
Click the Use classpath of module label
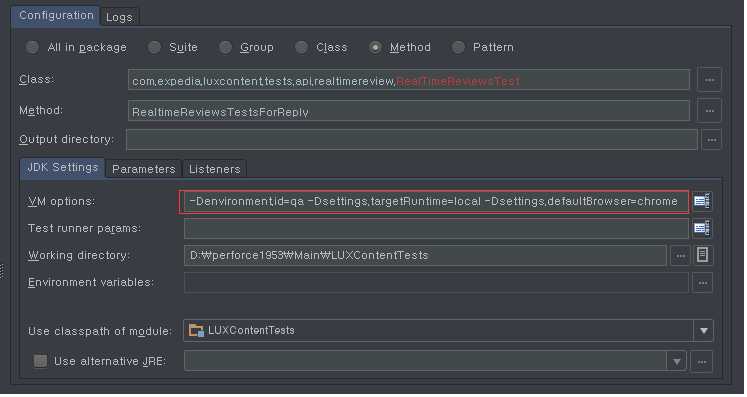[100, 331]
